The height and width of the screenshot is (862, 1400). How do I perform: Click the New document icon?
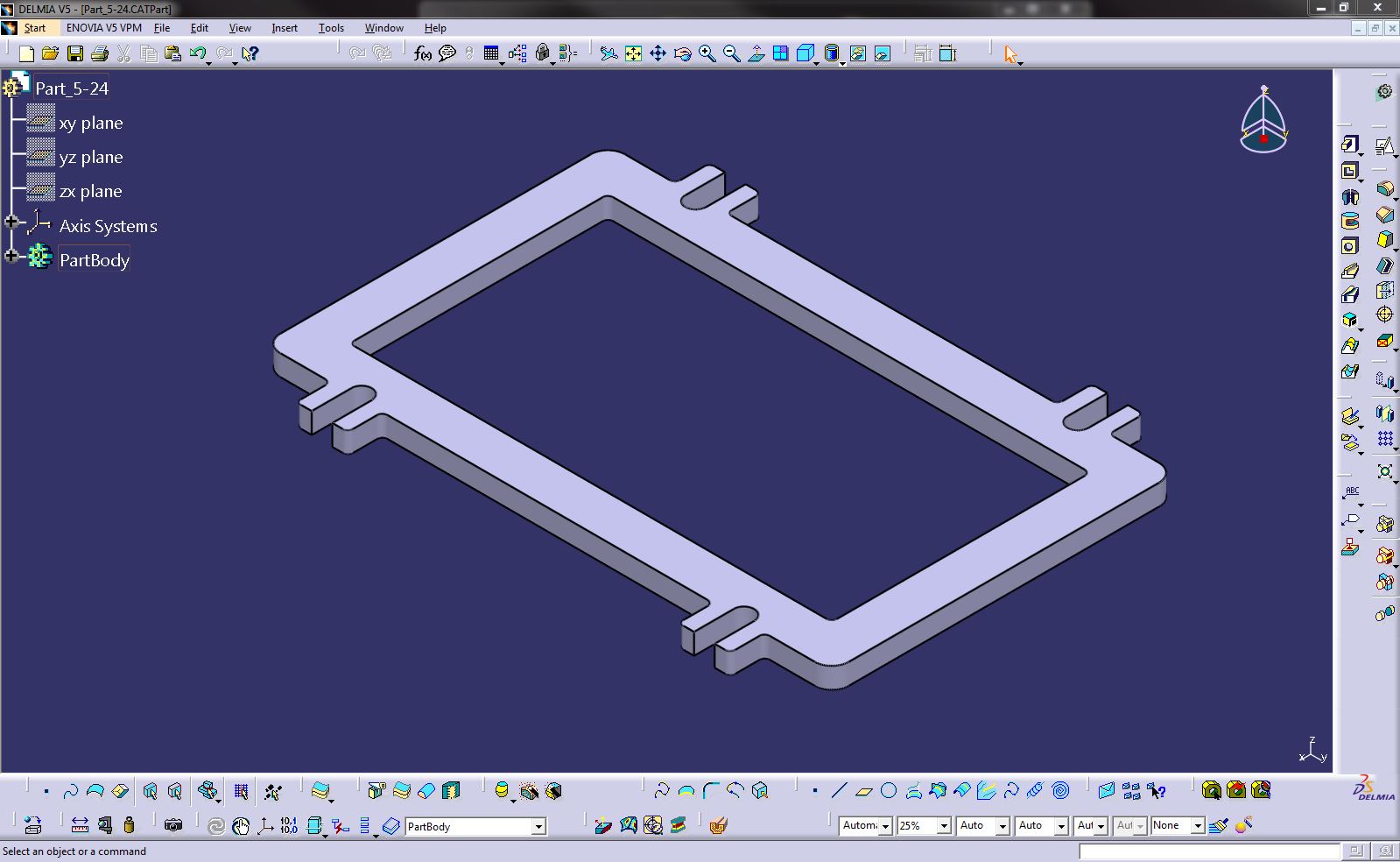(x=26, y=53)
